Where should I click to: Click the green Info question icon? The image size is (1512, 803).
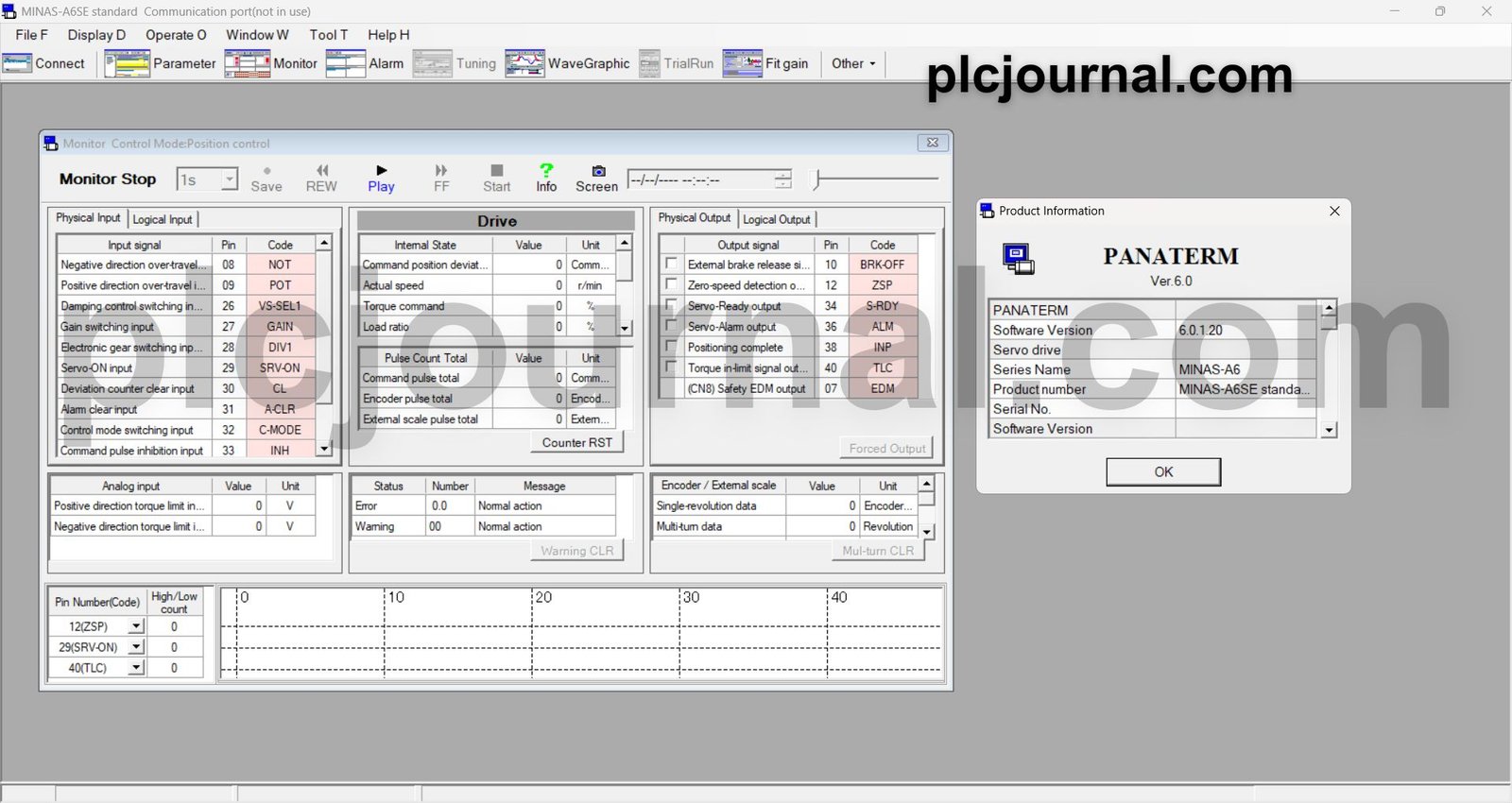point(546,170)
